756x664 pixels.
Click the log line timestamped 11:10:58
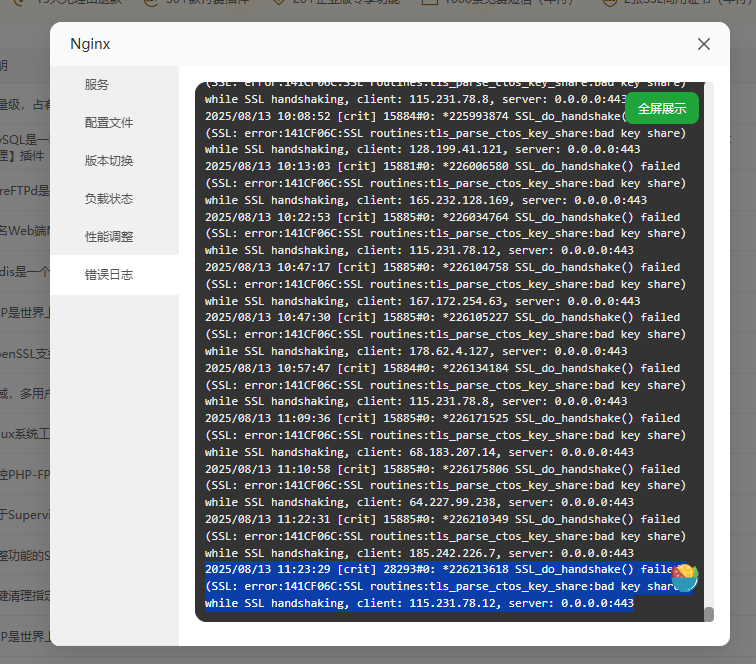coord(442,469)
